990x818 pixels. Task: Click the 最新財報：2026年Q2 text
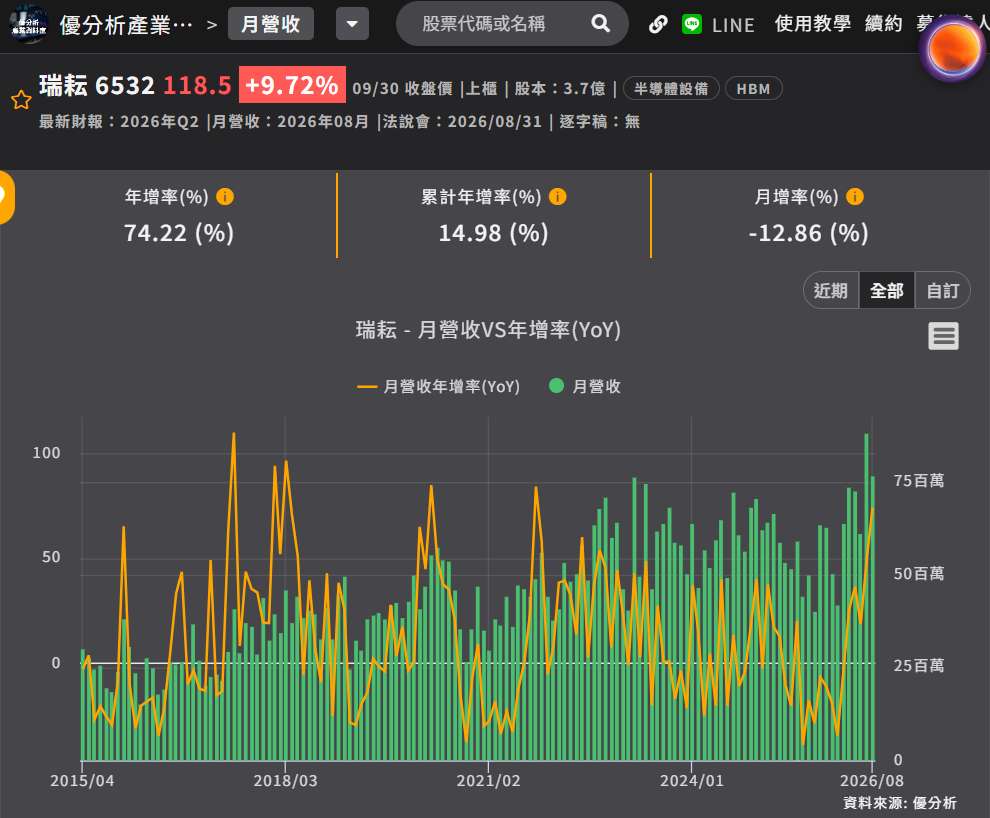pos(119,121)
